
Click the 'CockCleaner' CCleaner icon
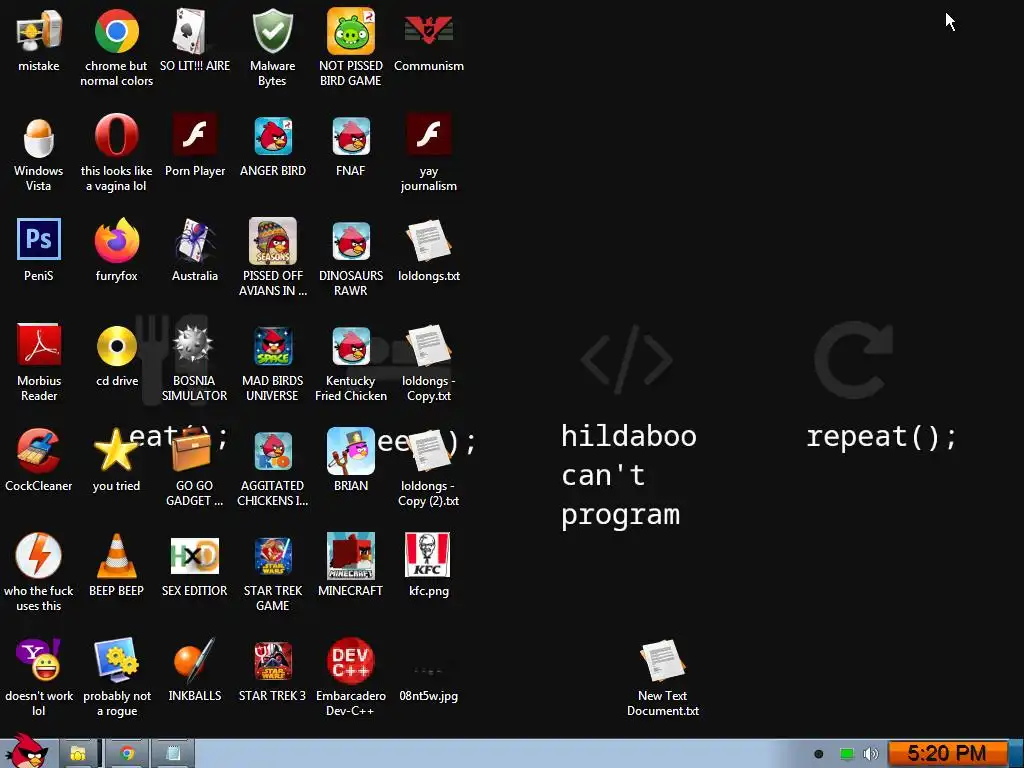point(39,451)
